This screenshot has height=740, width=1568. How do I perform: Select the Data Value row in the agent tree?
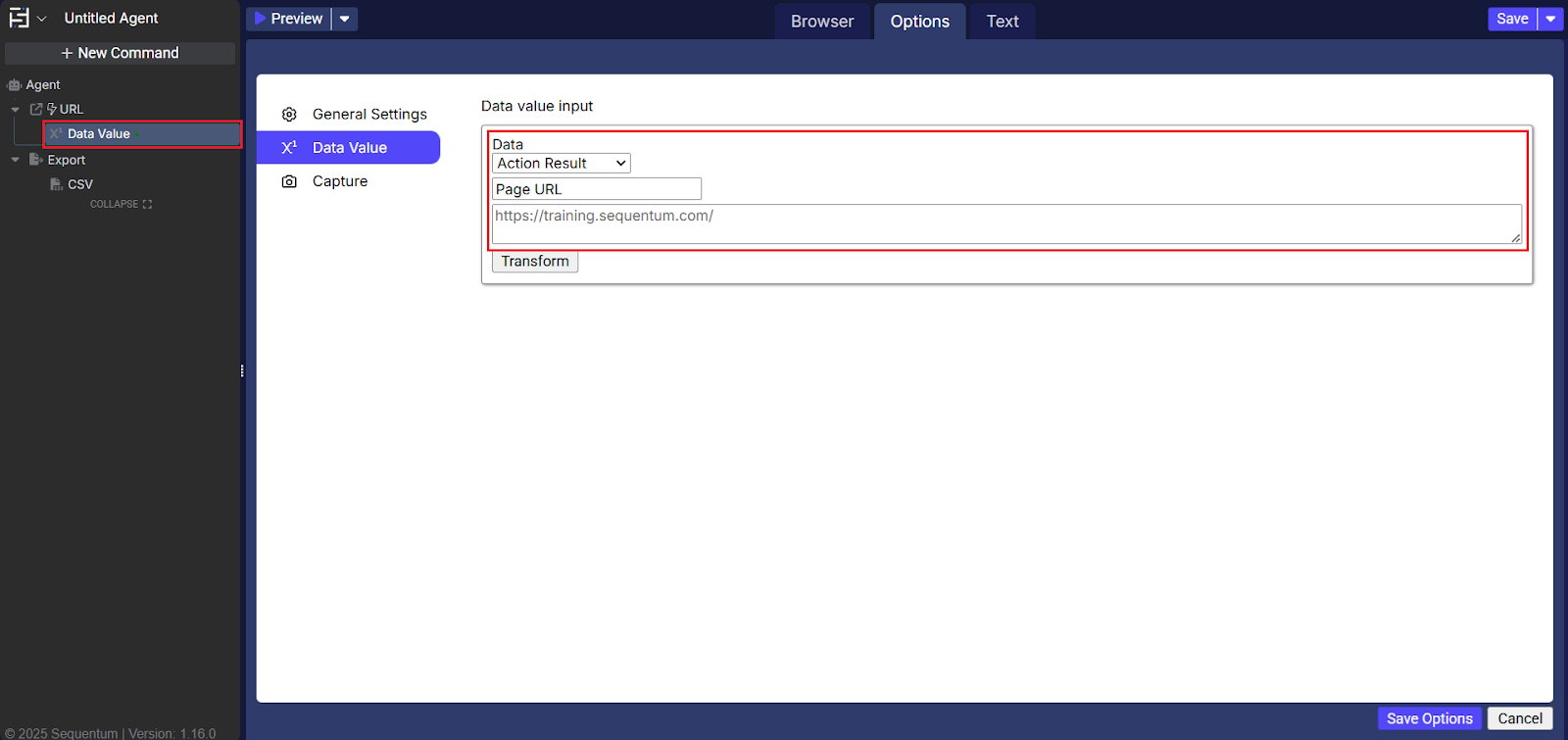point(143,134)
